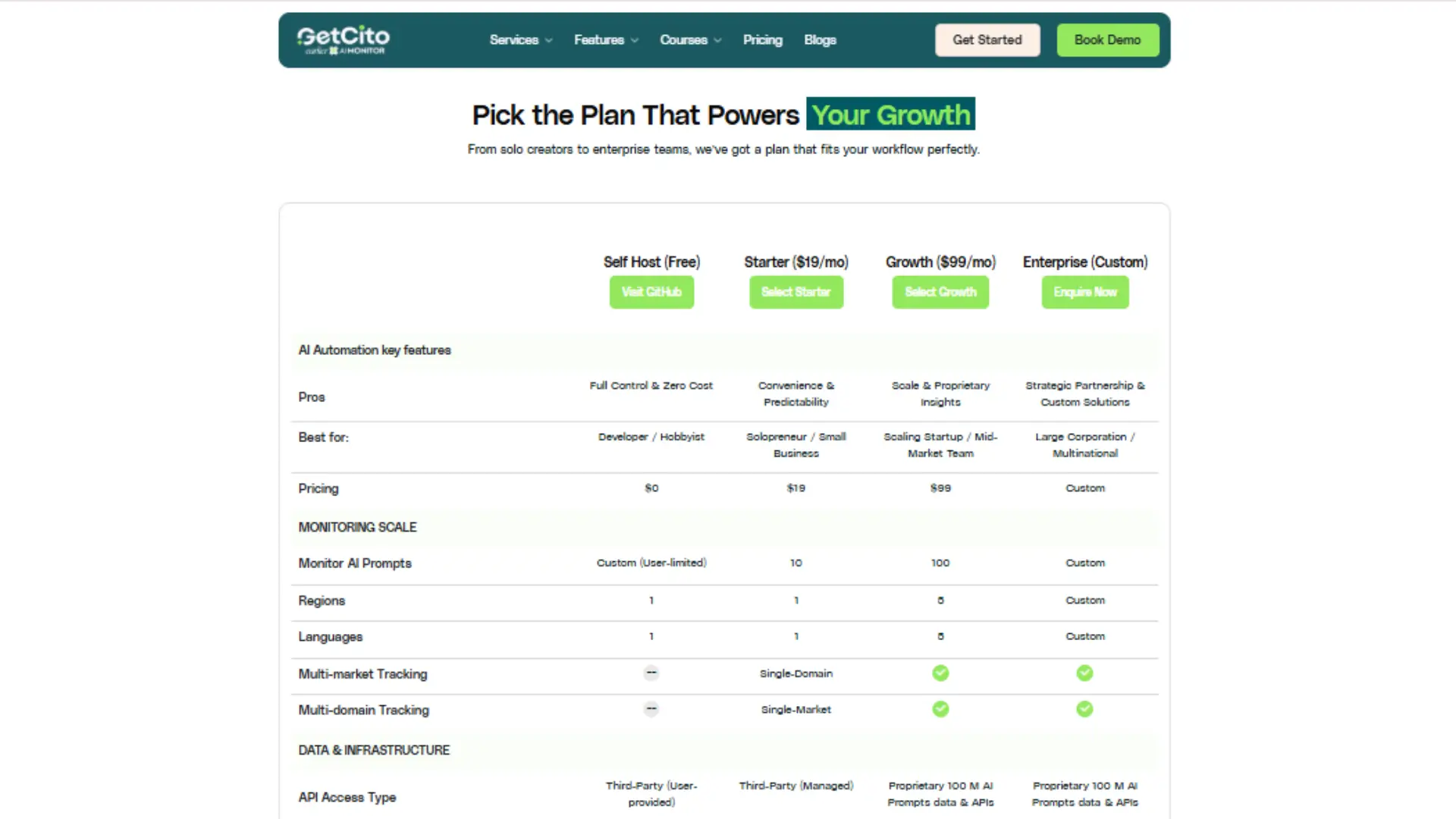Choose the Select Growth button
Viewport: 1456px width, 819px height.
tap(940, 292)
